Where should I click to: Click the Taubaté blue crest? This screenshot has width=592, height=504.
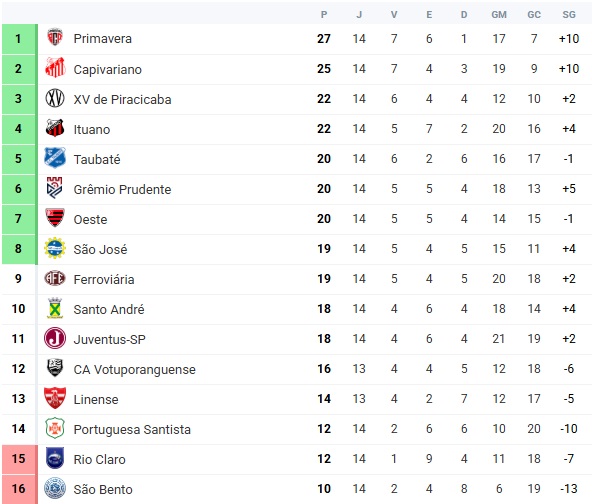tap(55, 158)
